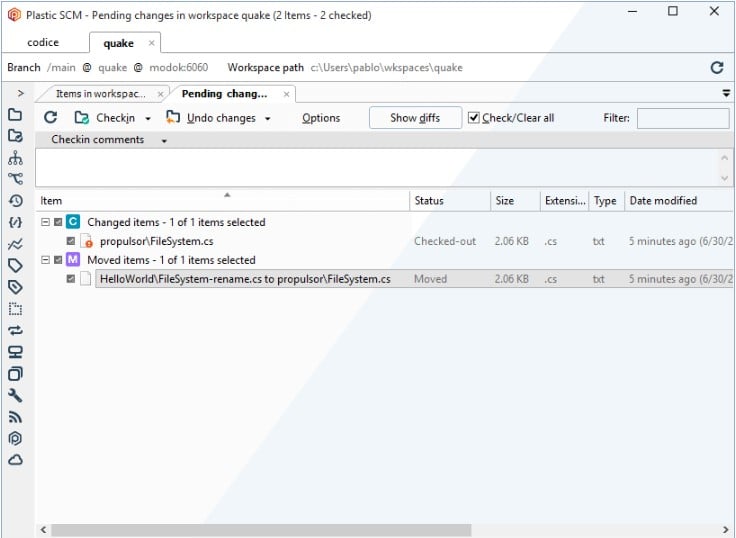Image resolution: width=736 pixels, height=538 pixels.
Task: Select the HelloWorld\FileSystem-rename.cs moved row
Action: pyautogui.click(x=385, y=279)
